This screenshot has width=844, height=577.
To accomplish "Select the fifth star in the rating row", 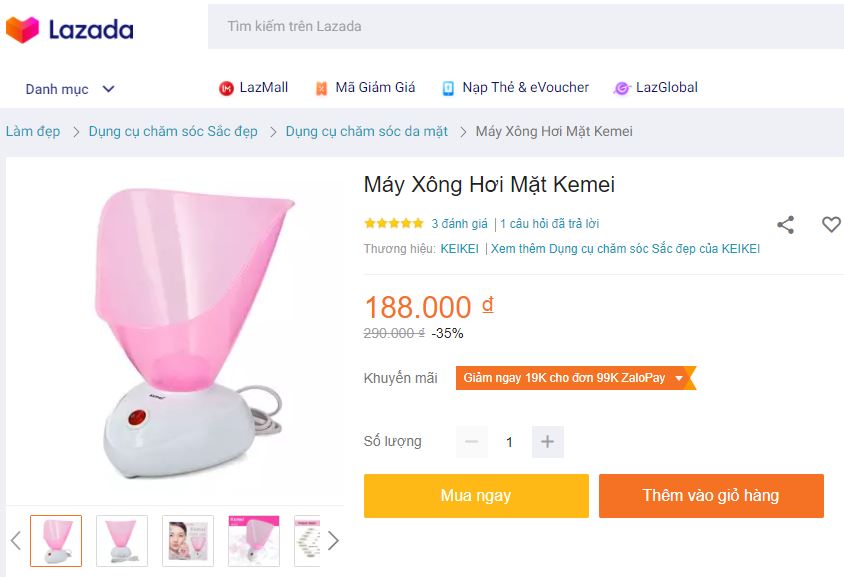I will [x=416, y=223].
